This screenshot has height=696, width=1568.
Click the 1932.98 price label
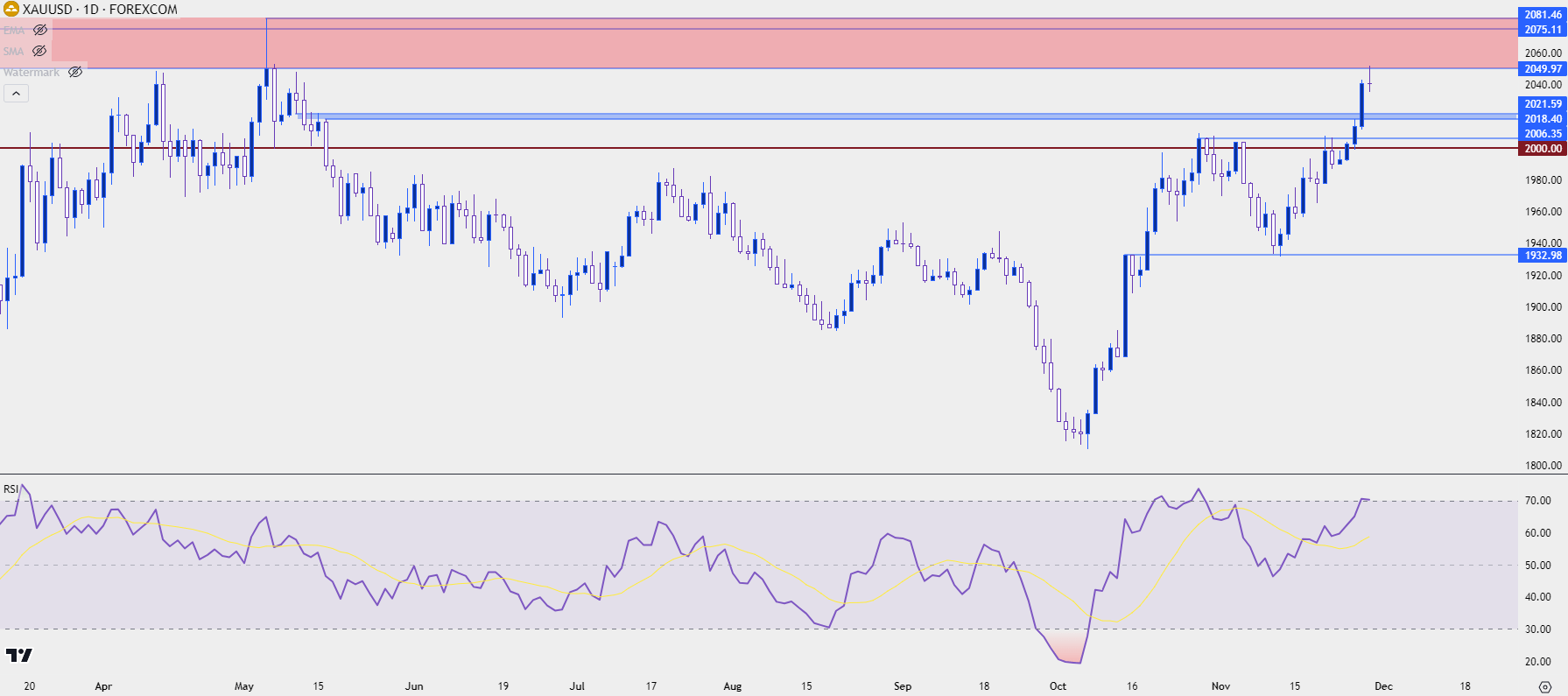(1543, 256)
